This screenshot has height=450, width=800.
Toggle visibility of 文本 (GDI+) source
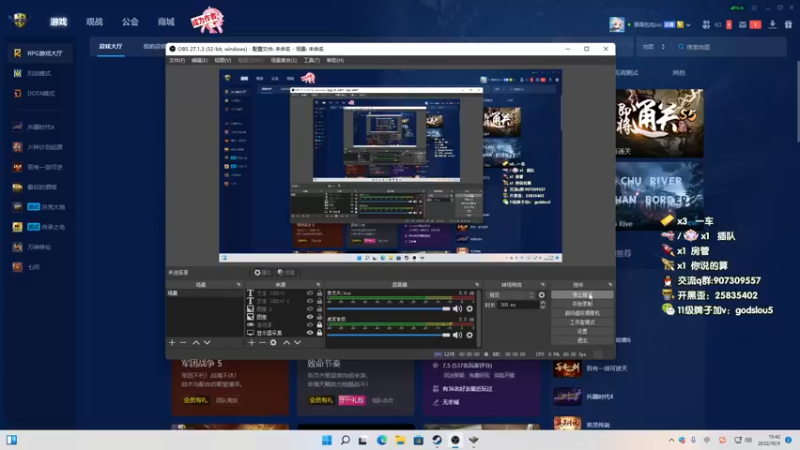(x=310, y=293)
